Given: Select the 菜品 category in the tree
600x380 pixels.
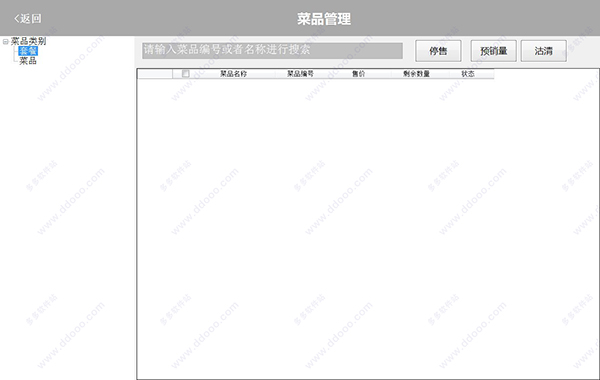Looking at the screenshot, I should point(28,60).
